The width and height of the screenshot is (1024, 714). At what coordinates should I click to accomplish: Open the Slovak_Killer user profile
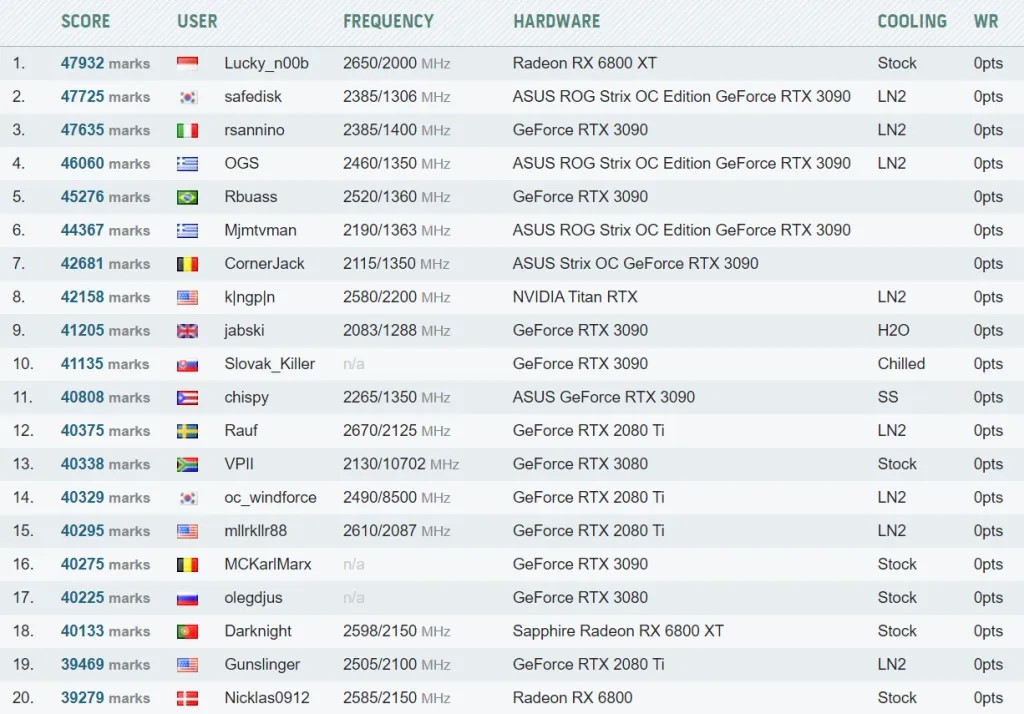pyautogui.click(x=269, y=364)
